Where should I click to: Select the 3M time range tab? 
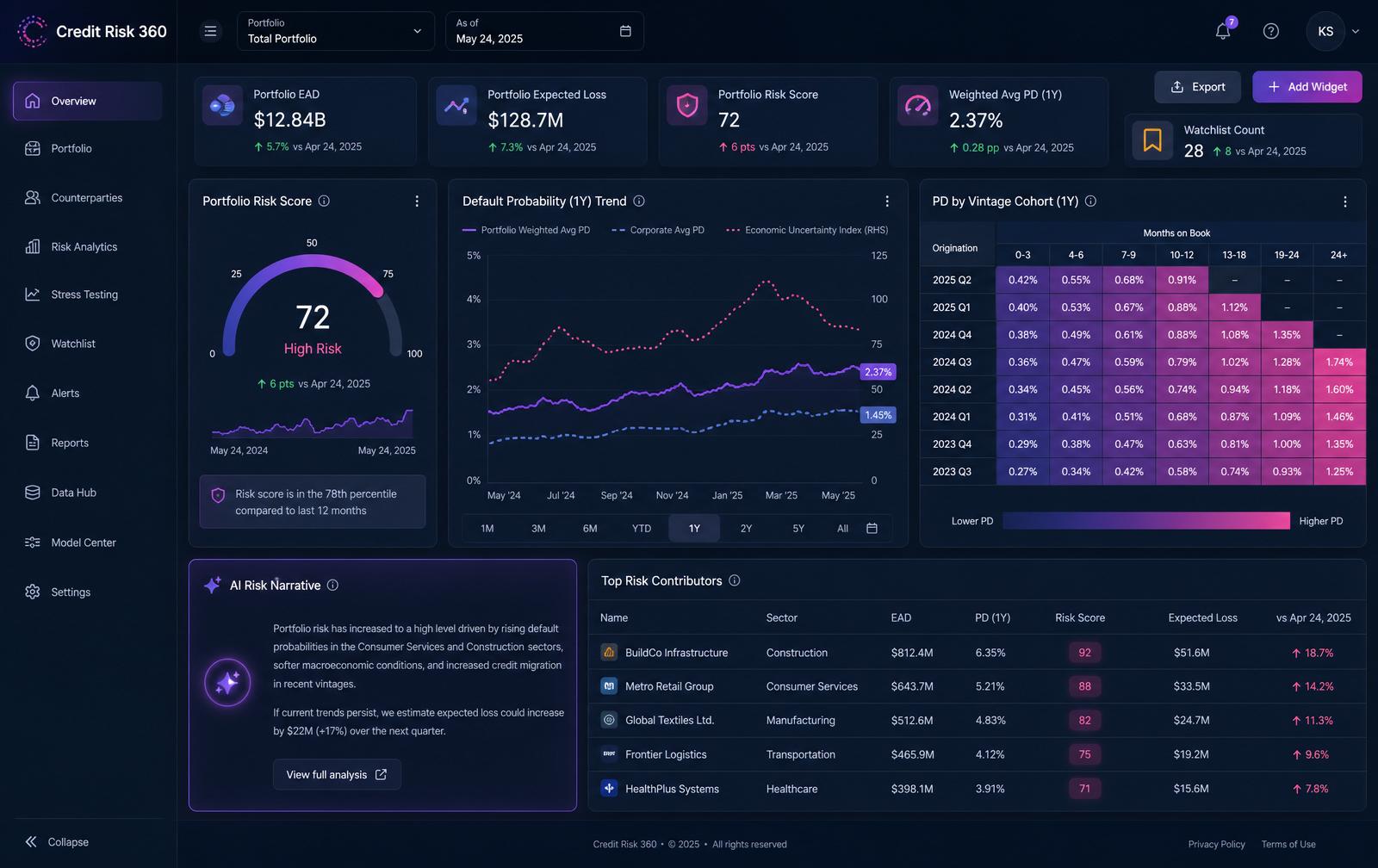point(538,528)
